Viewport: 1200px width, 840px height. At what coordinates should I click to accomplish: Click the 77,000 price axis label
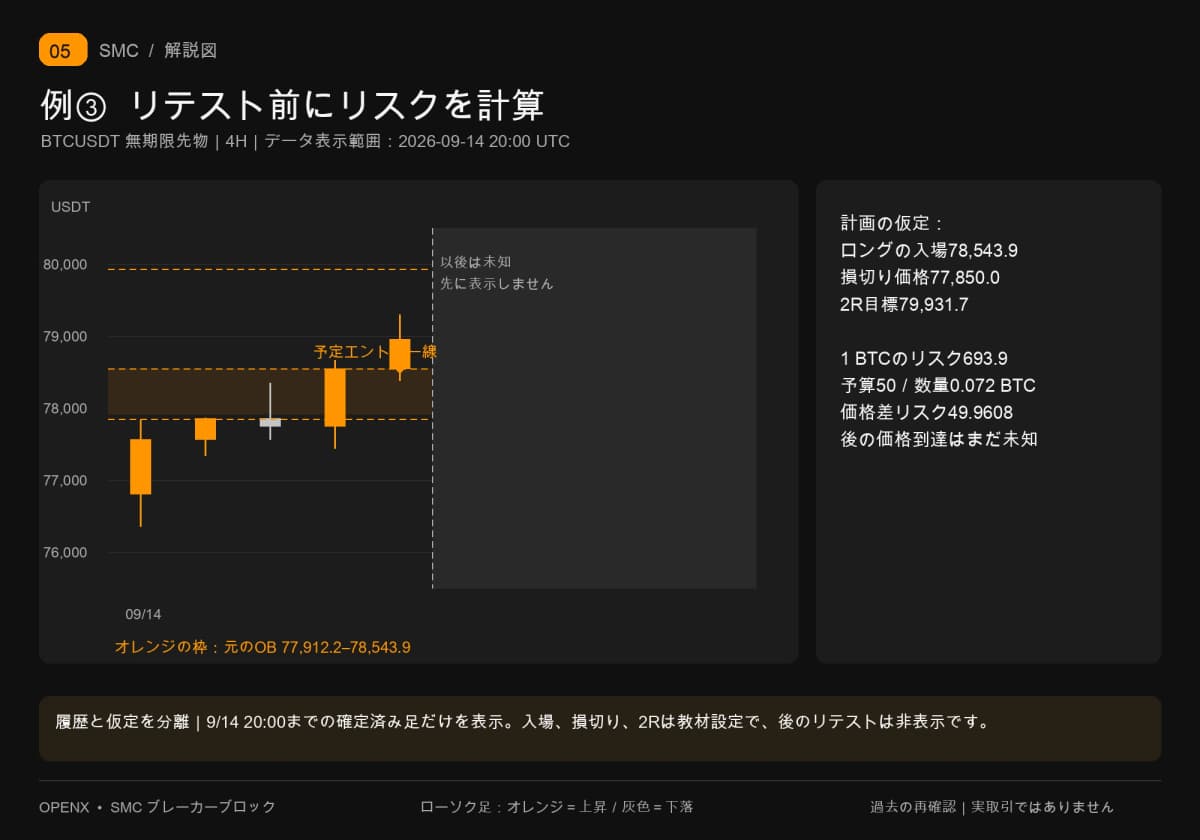click(x=65, y=481)
